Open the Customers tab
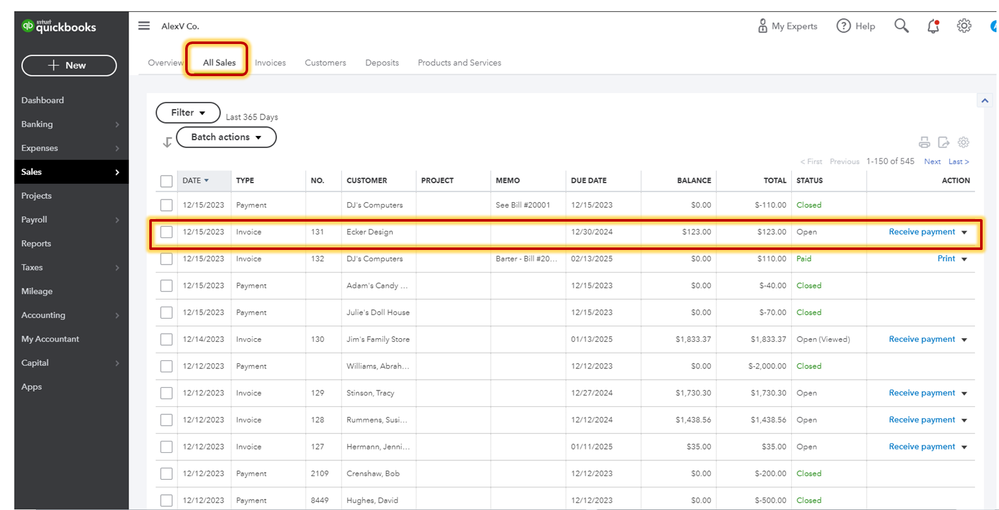 (326, 62)
